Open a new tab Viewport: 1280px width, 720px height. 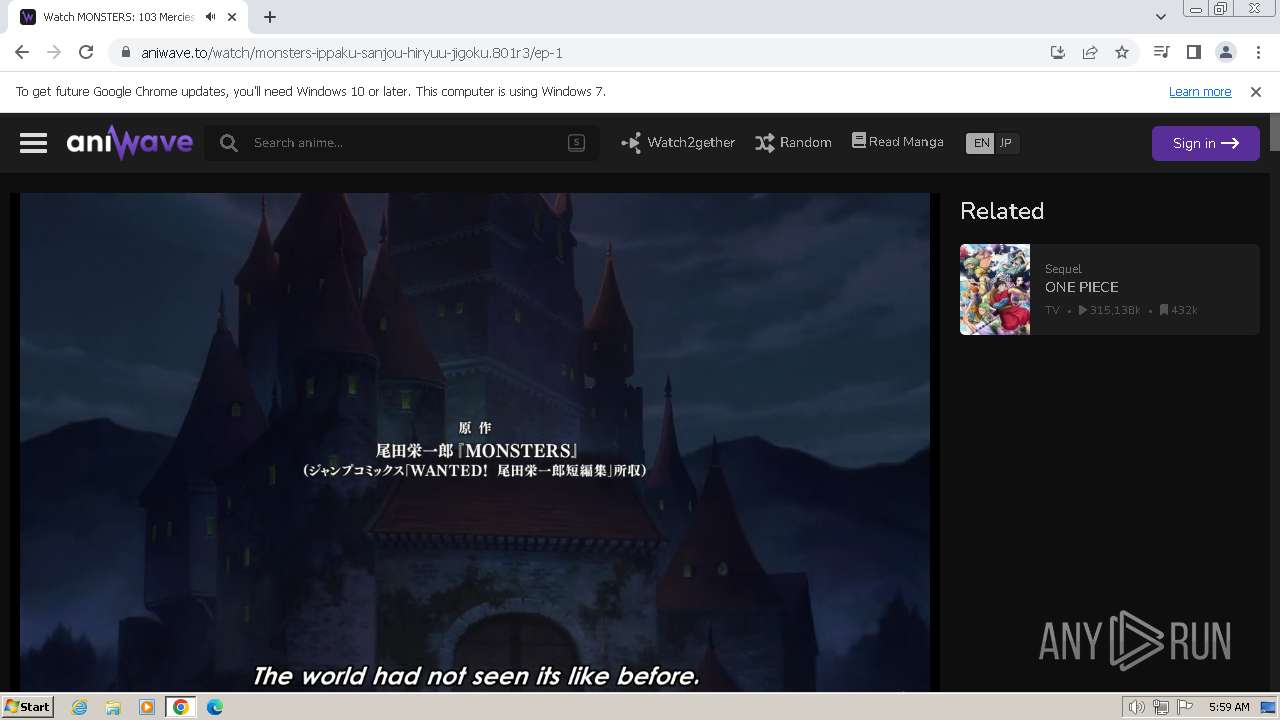[270, 17]
